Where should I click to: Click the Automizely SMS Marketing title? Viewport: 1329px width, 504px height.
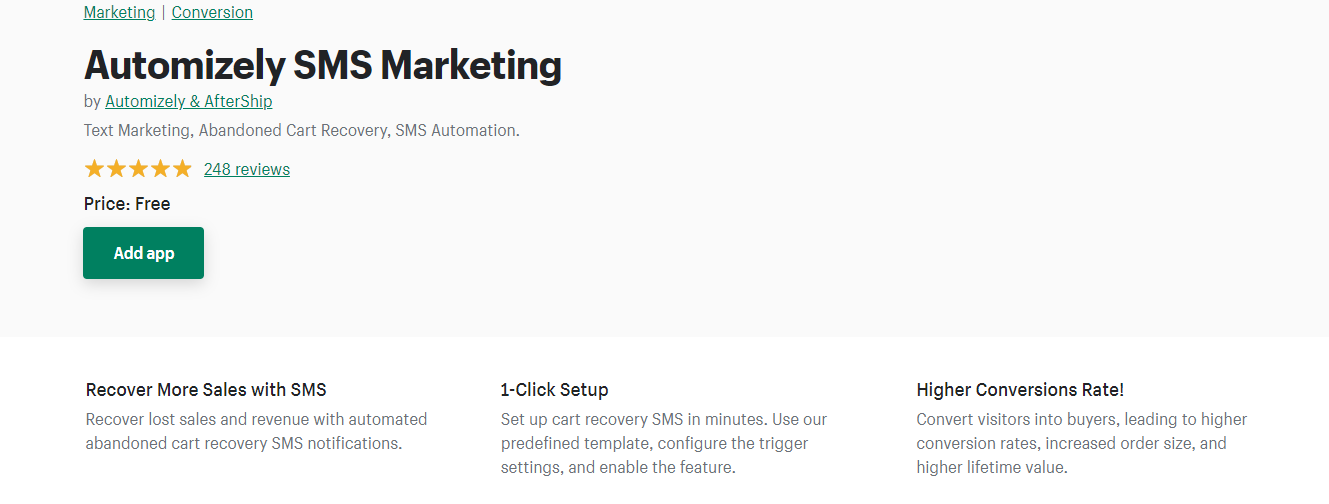(x=322, y=65)
